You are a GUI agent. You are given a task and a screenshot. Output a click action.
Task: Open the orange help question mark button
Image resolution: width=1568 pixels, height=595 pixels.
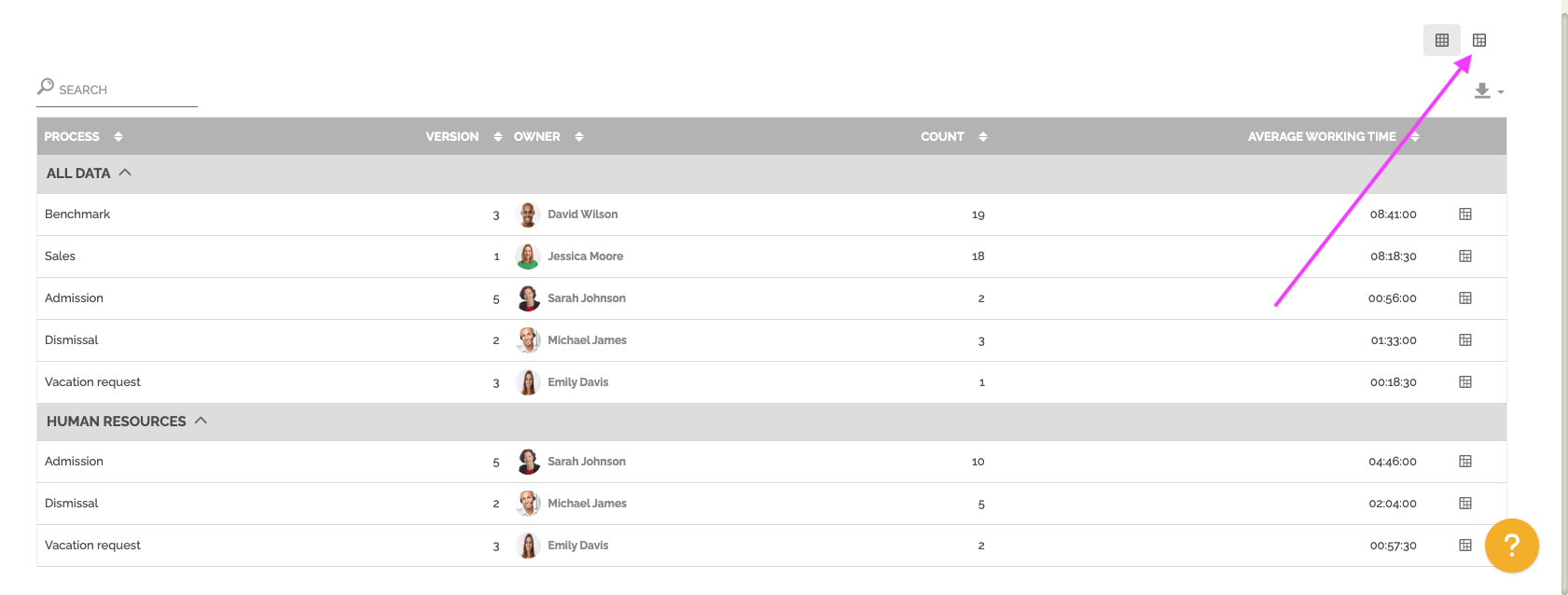[x=1512, y=546]
